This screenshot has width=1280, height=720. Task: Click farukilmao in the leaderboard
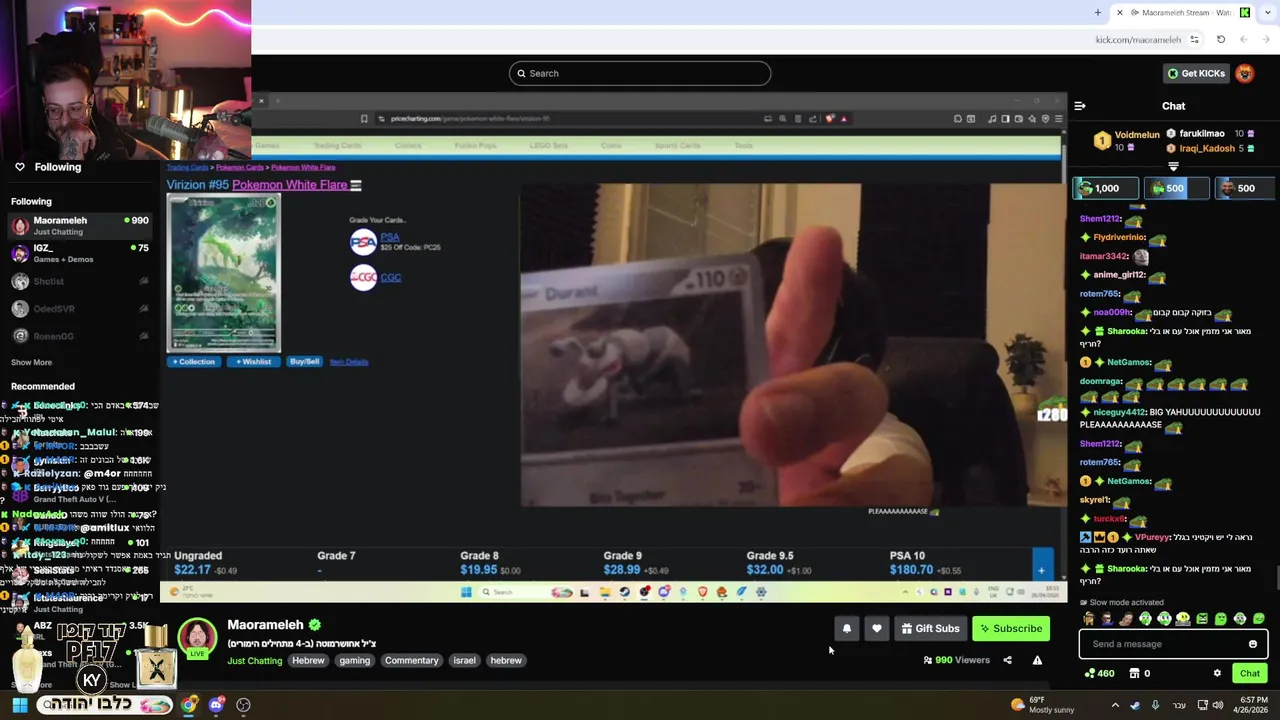click(1201, 133)
